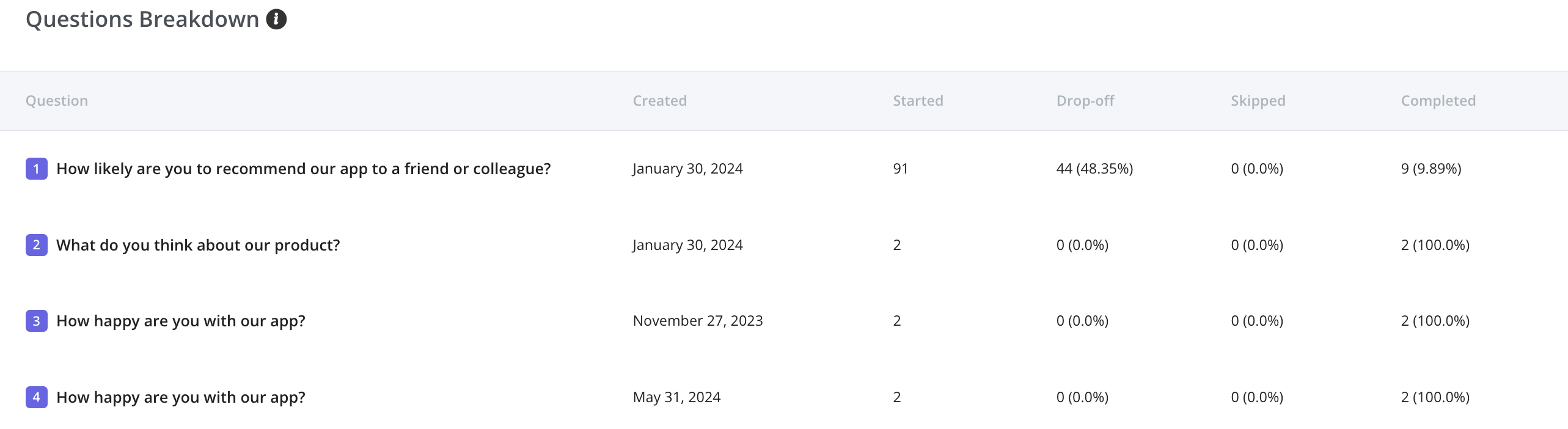Select the number 2 question badge
Screen dimensions: 1568x429
tap(37, 245)
